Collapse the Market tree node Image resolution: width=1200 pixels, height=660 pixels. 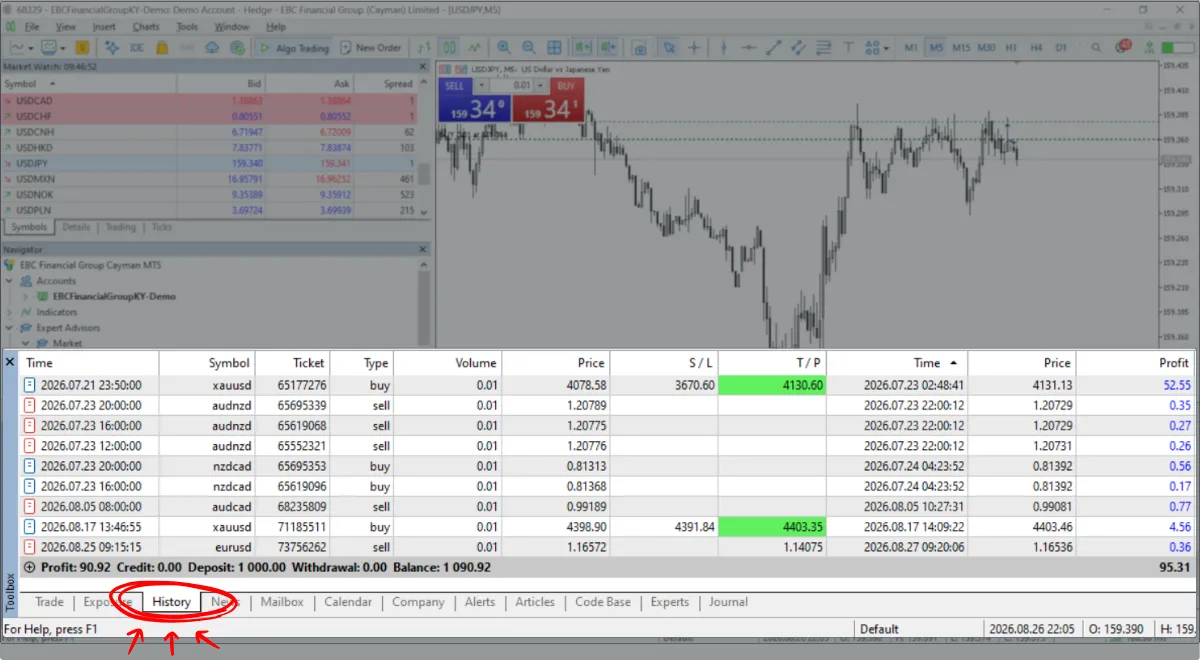coord(26,343)
